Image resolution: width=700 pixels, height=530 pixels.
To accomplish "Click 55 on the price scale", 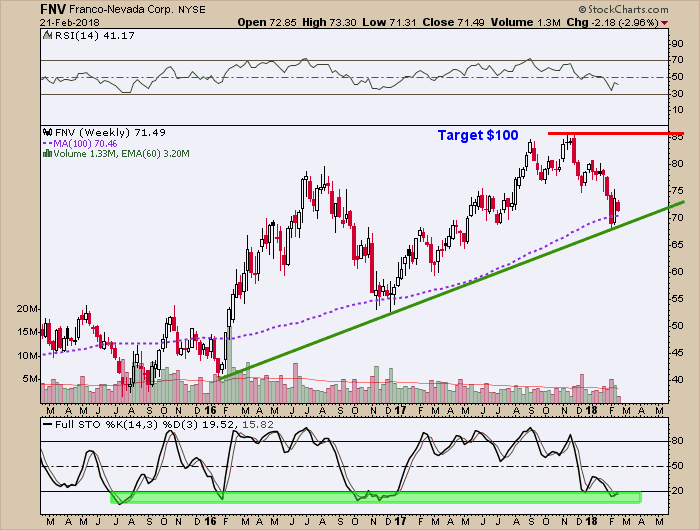I will pos(677,299).
